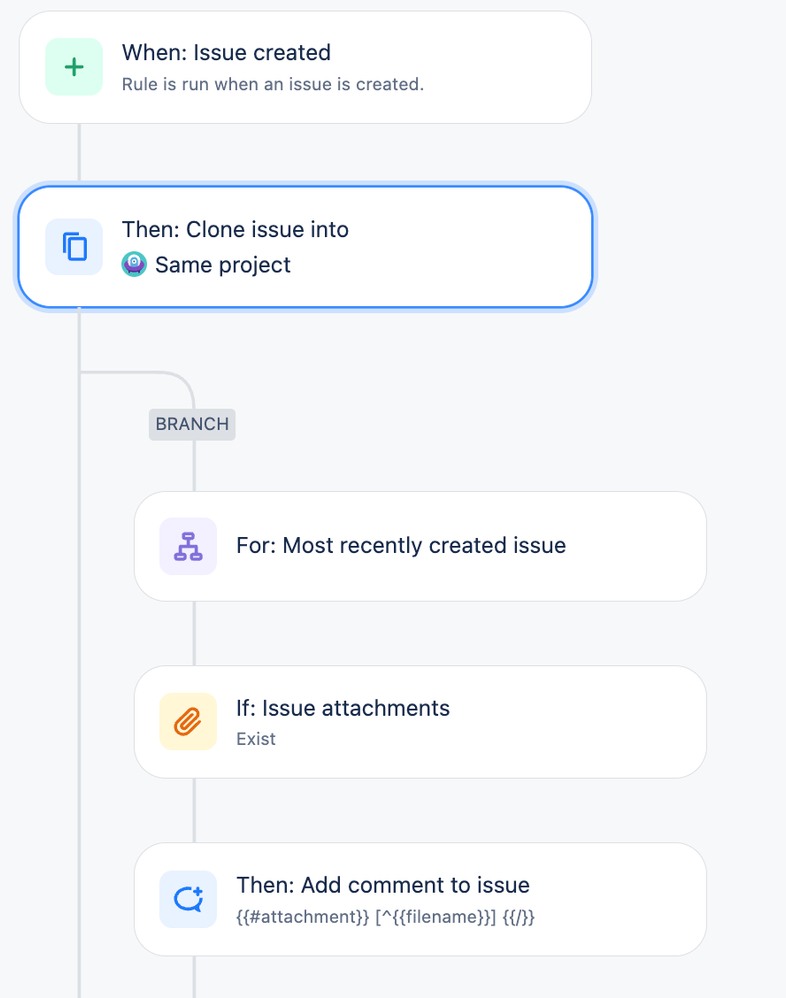Open the For: Most recently created issue card
This screenshot has width=786, height=998.
(x=420, y=546)
